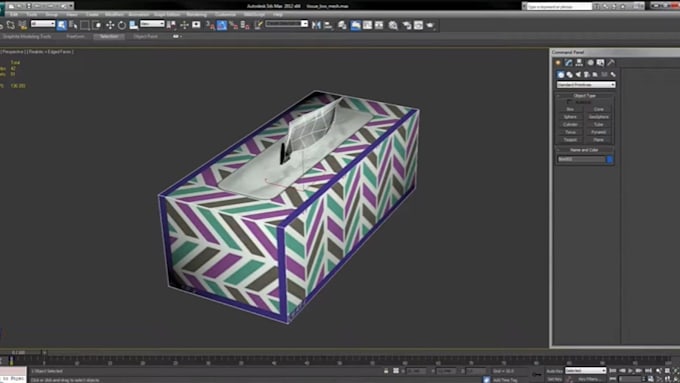Switch to the Display command panel tab

(x=600, y=62)
